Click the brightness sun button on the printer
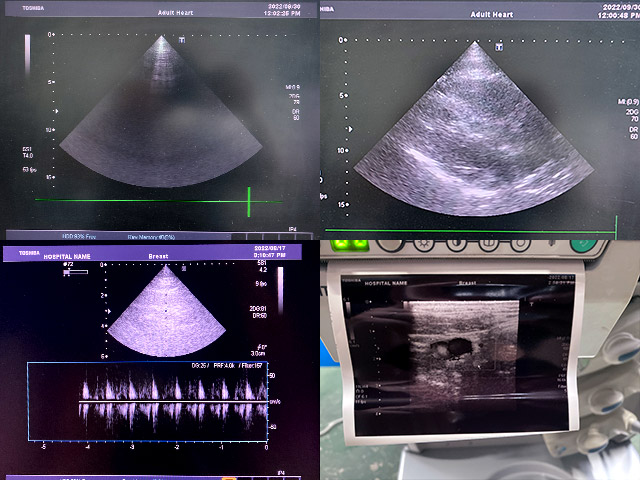This screenshot has width=640, height=480. point(424,244)
